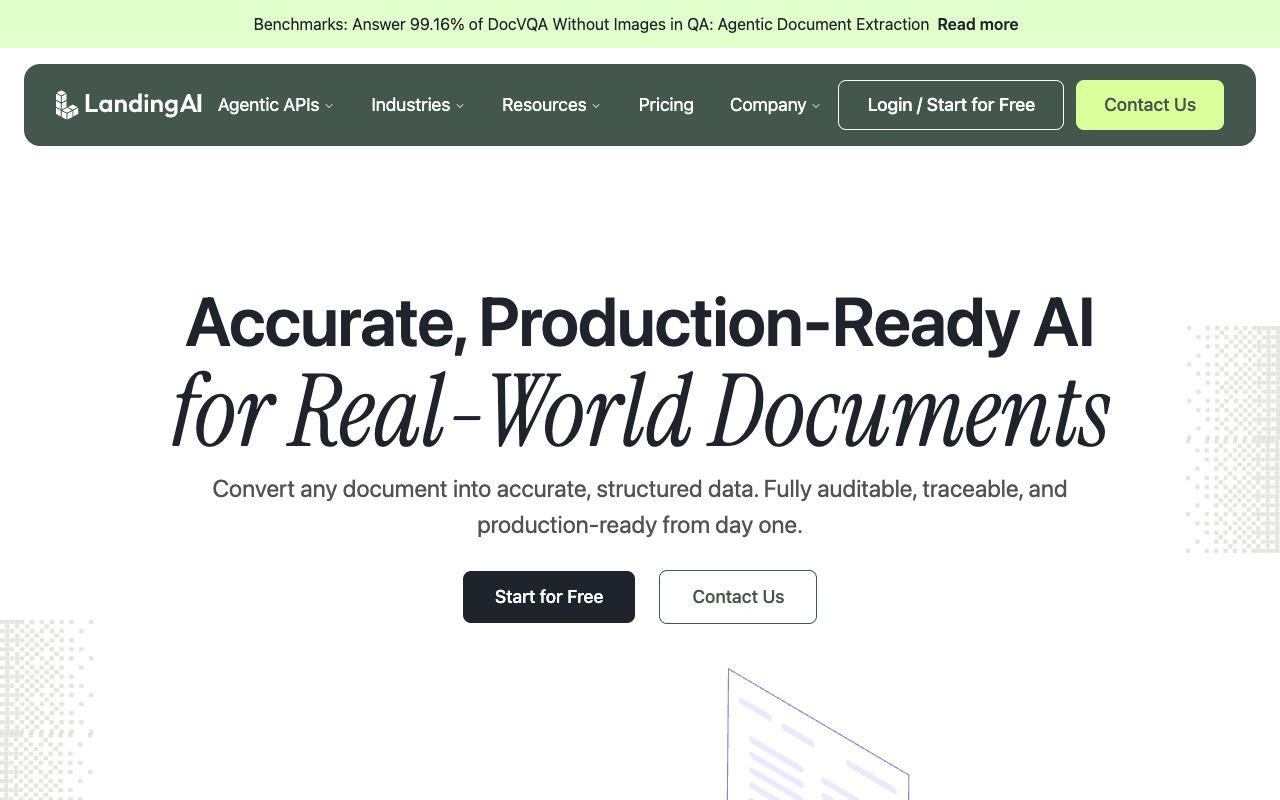The height and width of the screenshot is (800, 1280).
Task: Expand the Agentic APIs dropdown chevron
Action: point(329,106)
